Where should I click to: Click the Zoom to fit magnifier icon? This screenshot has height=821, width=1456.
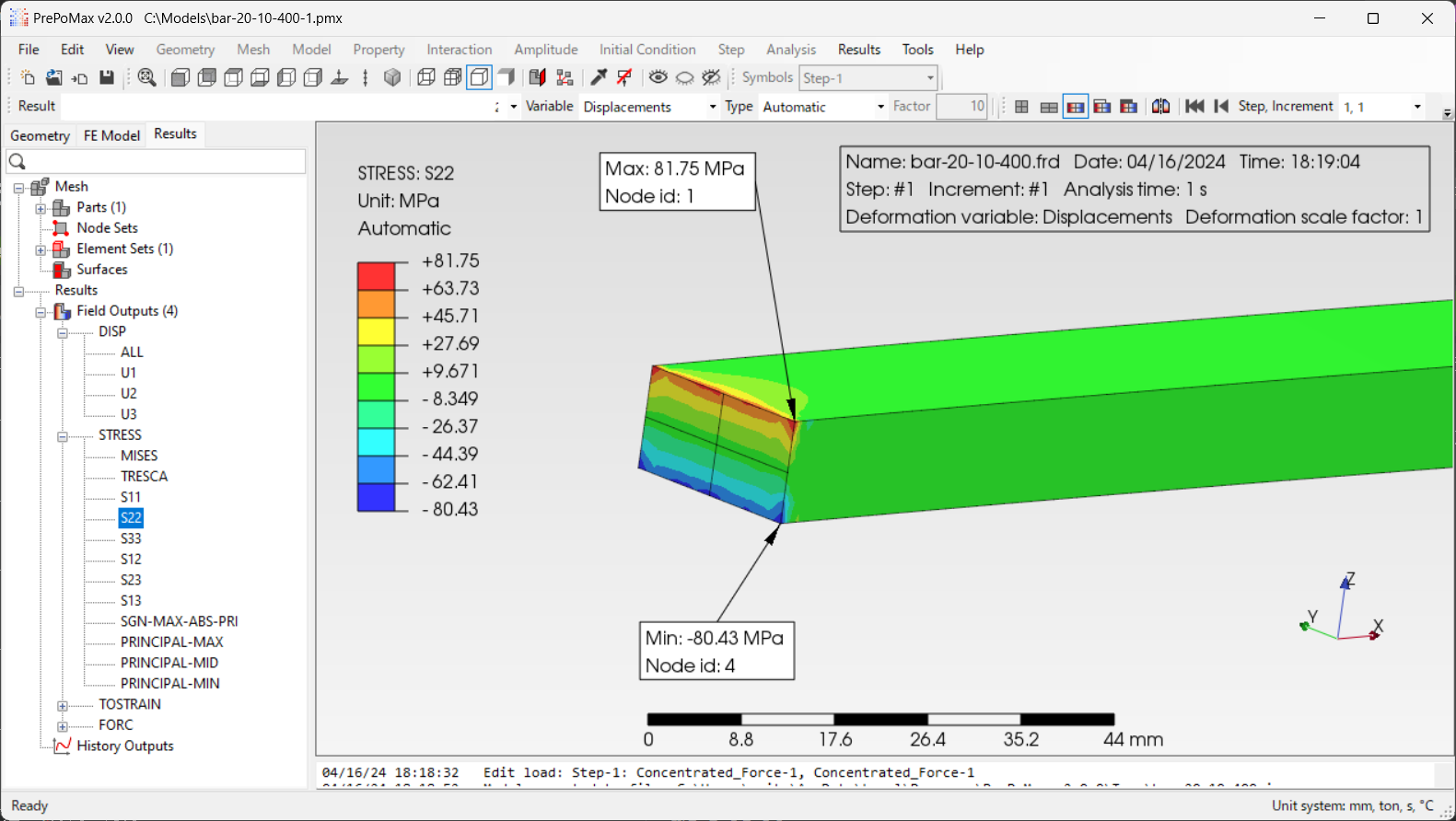click(x=146, y=77)
